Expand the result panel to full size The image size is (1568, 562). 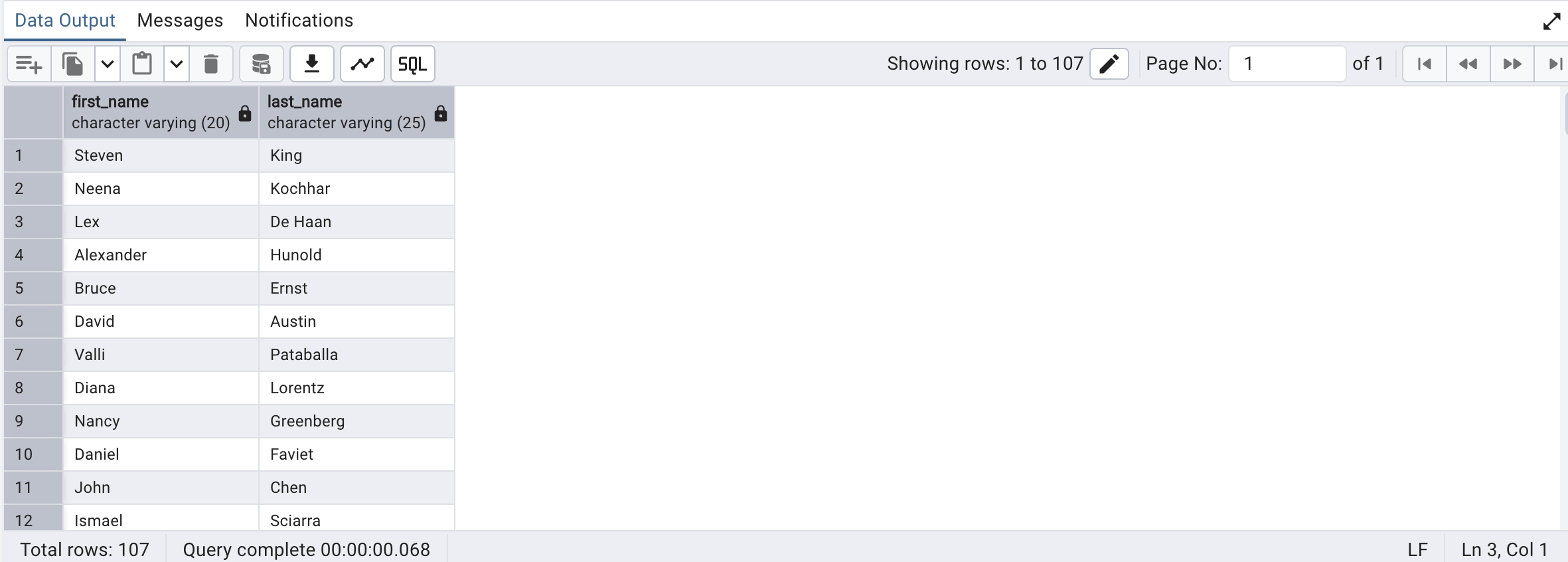point(1551,22)
